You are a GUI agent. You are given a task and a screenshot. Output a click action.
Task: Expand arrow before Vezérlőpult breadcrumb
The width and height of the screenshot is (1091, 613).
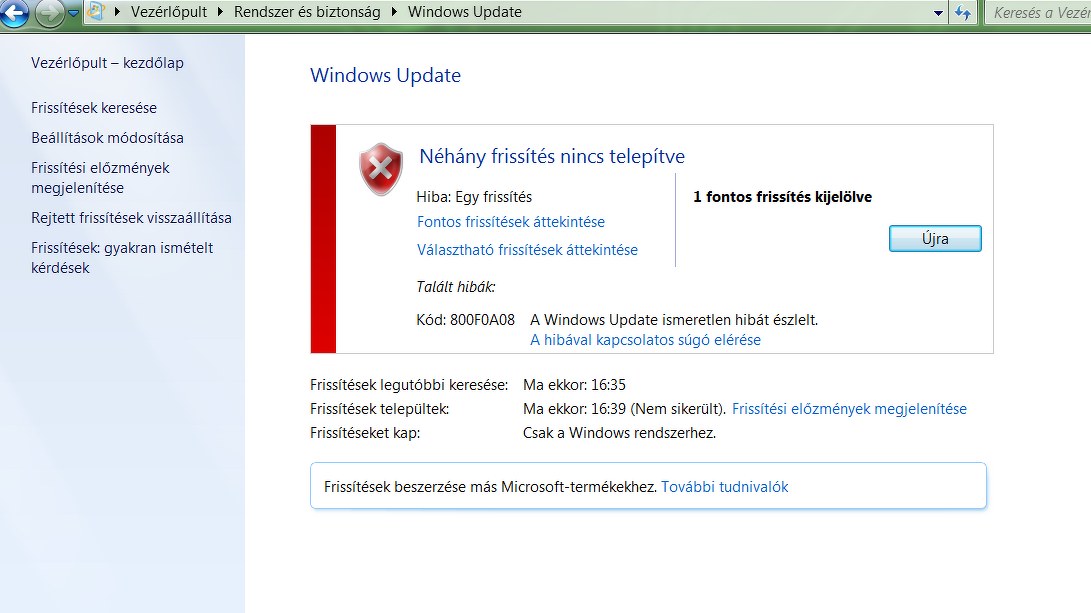[x=117, y=12]
